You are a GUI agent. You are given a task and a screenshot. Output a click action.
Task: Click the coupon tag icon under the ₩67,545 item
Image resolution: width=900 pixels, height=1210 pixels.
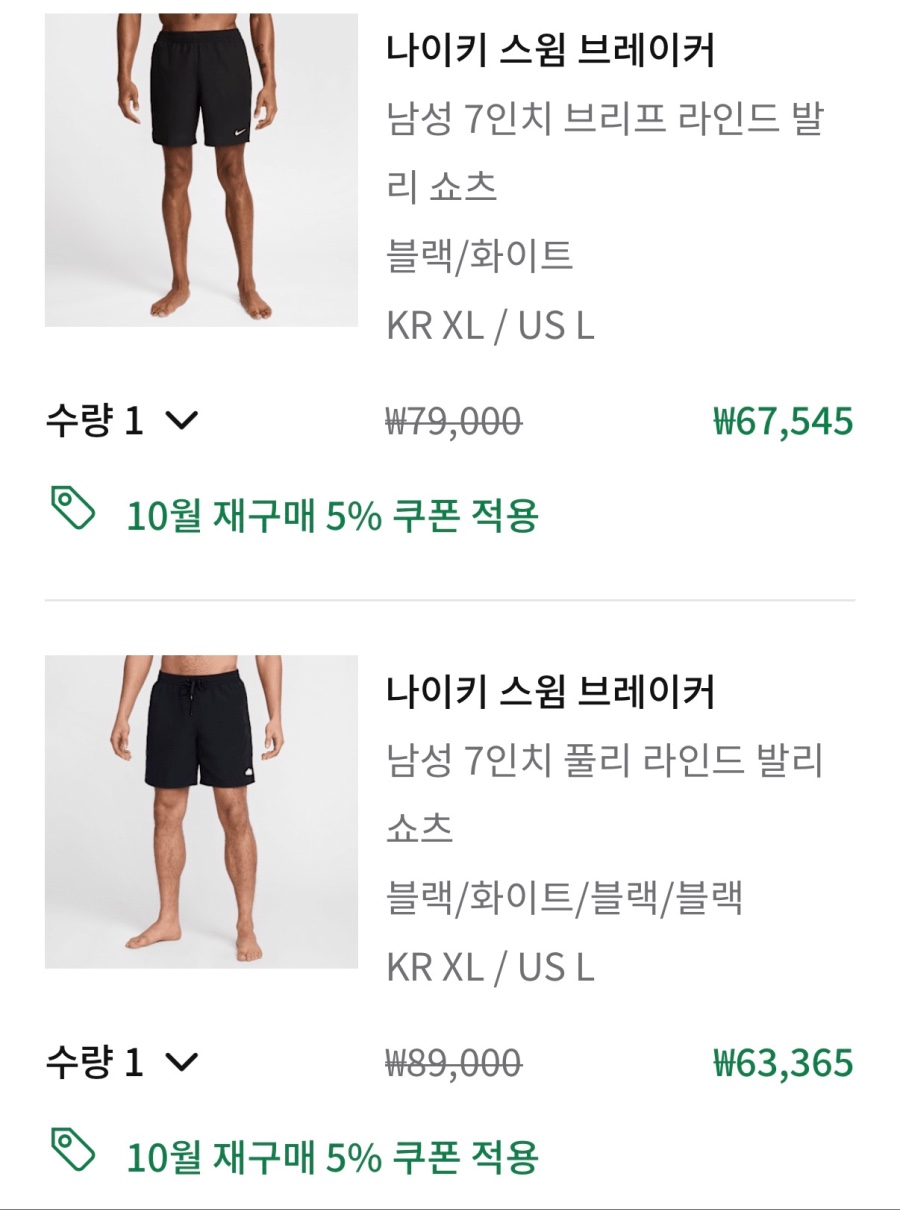click(x=73, y=510)
